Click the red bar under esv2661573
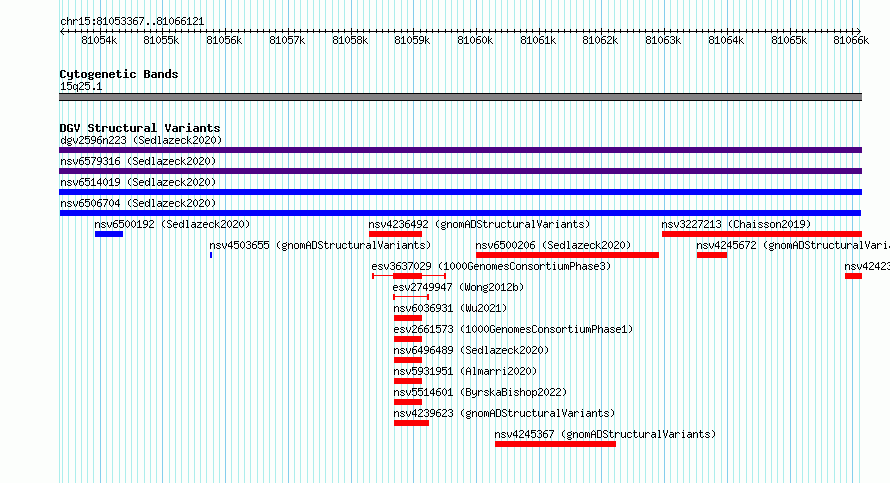The height and width of the screenshot is (483, 890). pos(408,339)
